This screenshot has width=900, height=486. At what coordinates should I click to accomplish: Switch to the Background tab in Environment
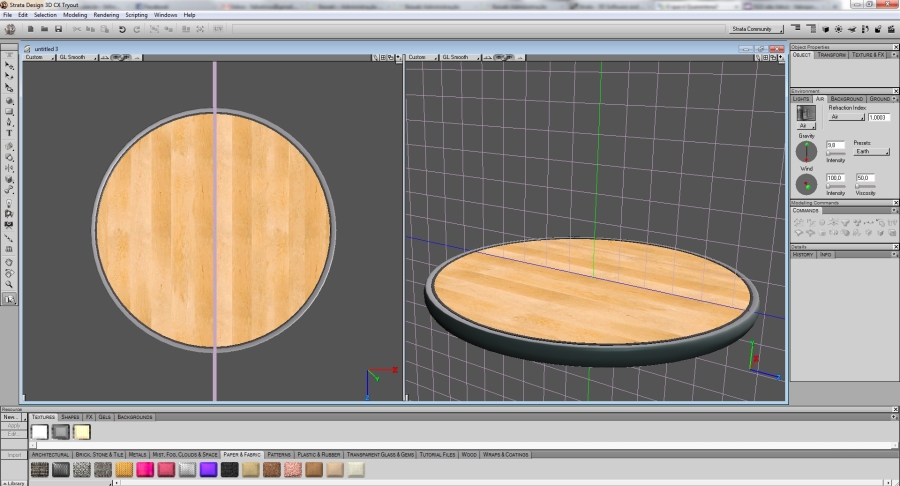coord(847,99)
